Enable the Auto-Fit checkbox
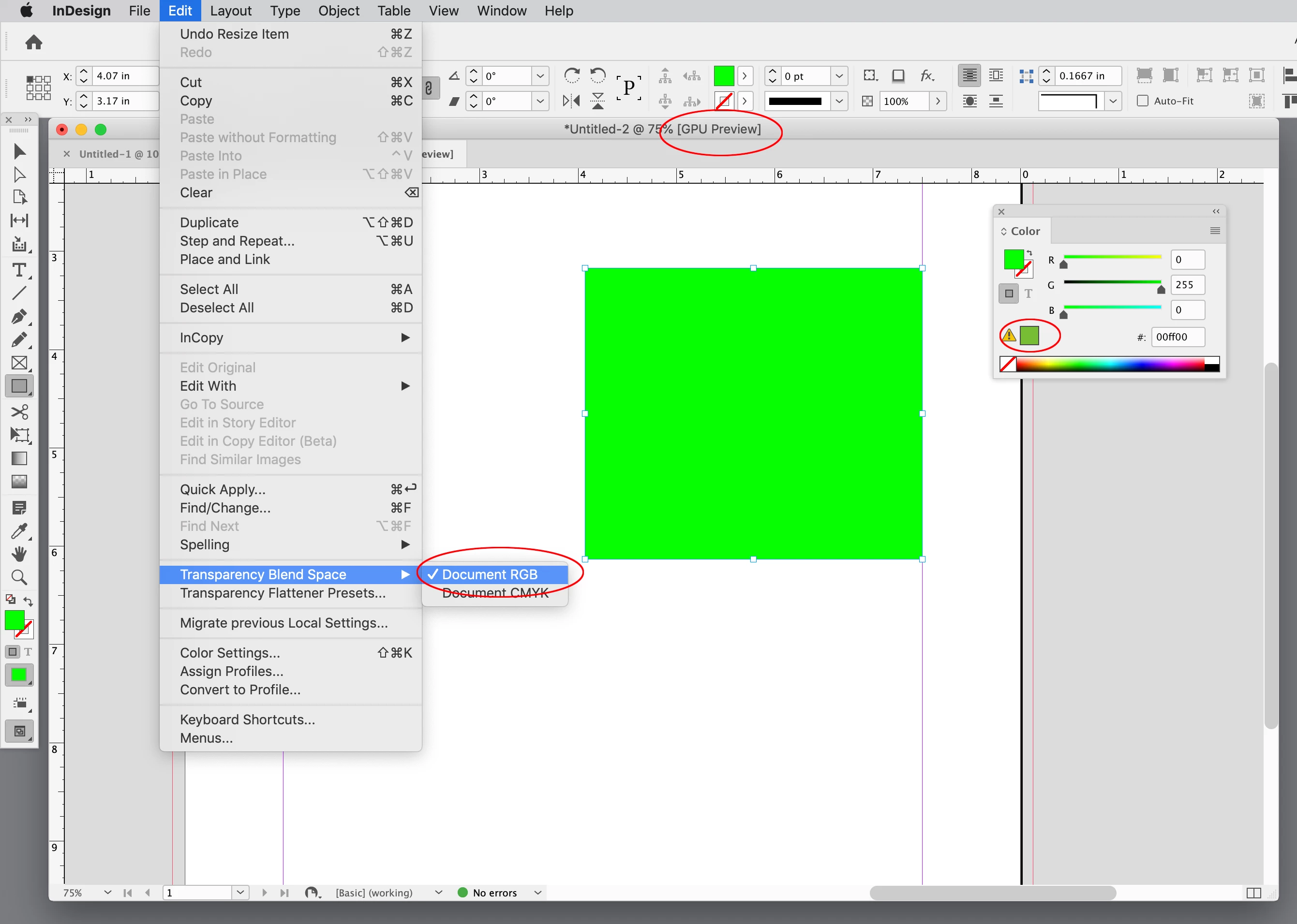The height and width of the screenshot is (924, 1297). pos(1142,101)
